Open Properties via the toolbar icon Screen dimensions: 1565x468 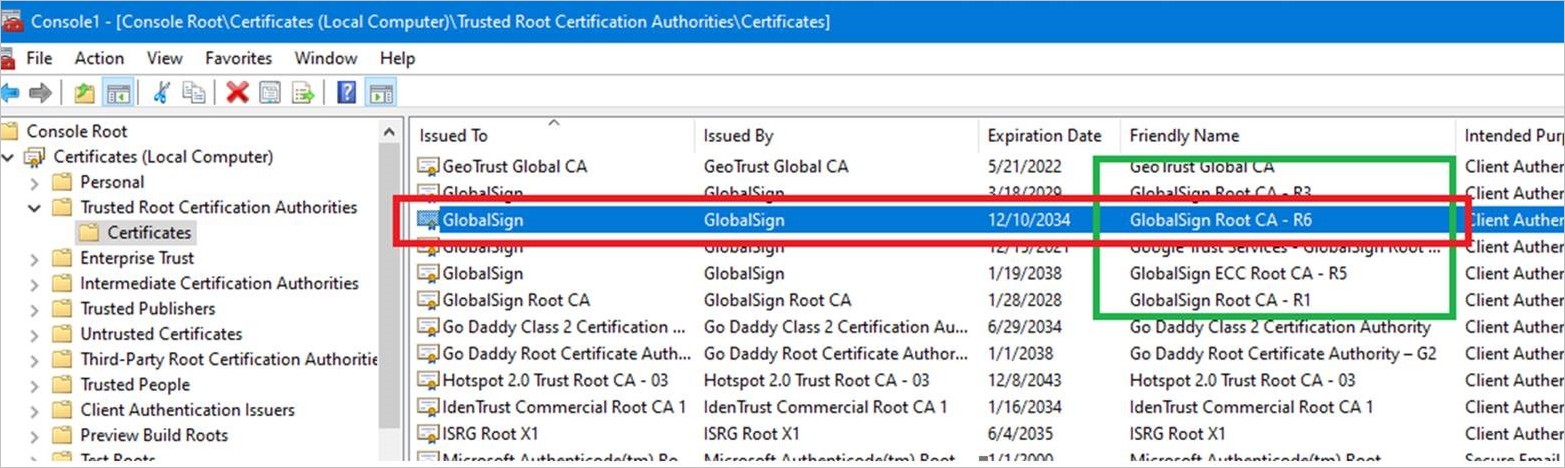pyautogui.click(x=270, y=93)
